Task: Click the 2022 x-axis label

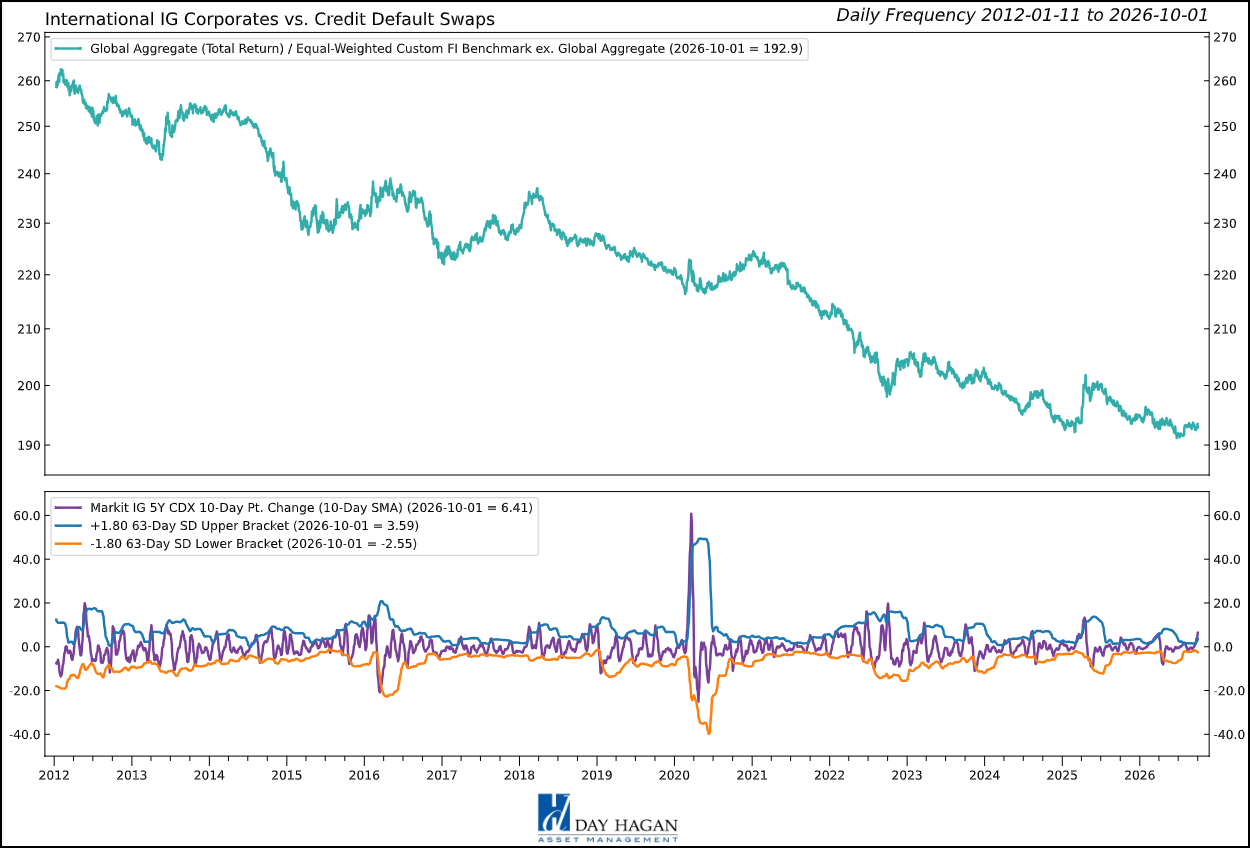Action: pos(829,775)
